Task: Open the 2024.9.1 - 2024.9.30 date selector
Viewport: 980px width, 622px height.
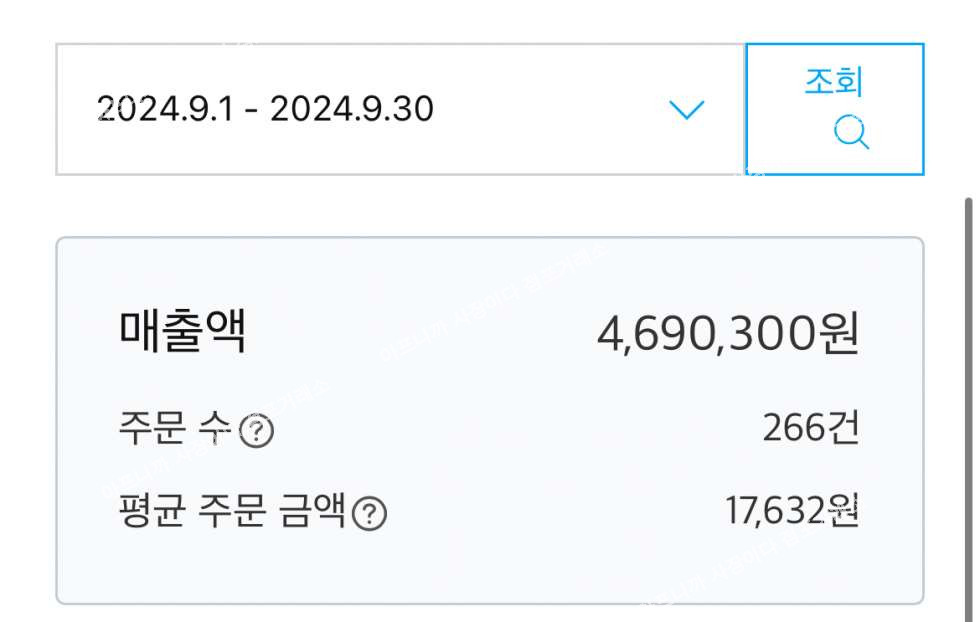Action: (401, 109)
